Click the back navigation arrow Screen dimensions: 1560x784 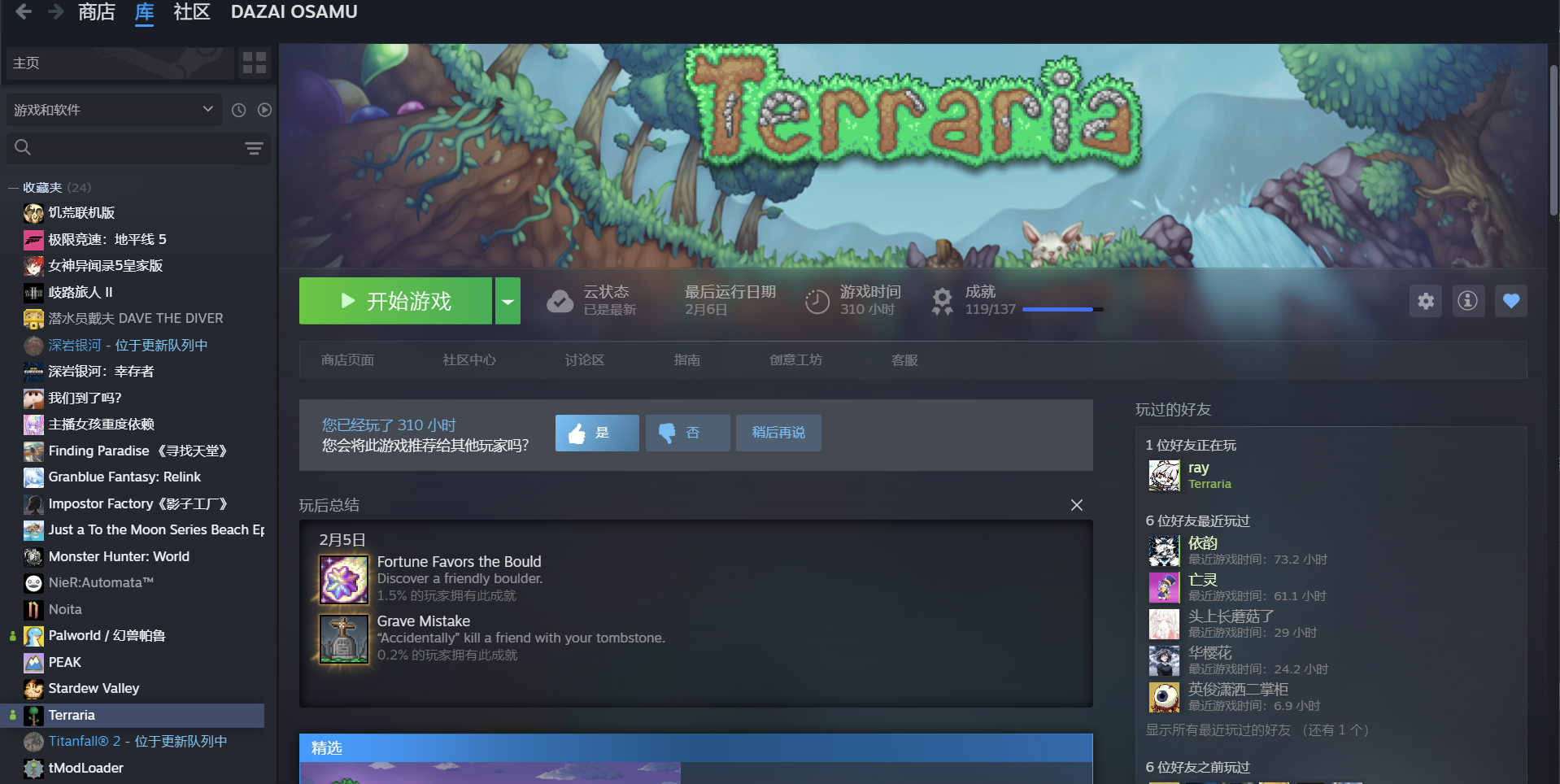[x=24, y=11]
